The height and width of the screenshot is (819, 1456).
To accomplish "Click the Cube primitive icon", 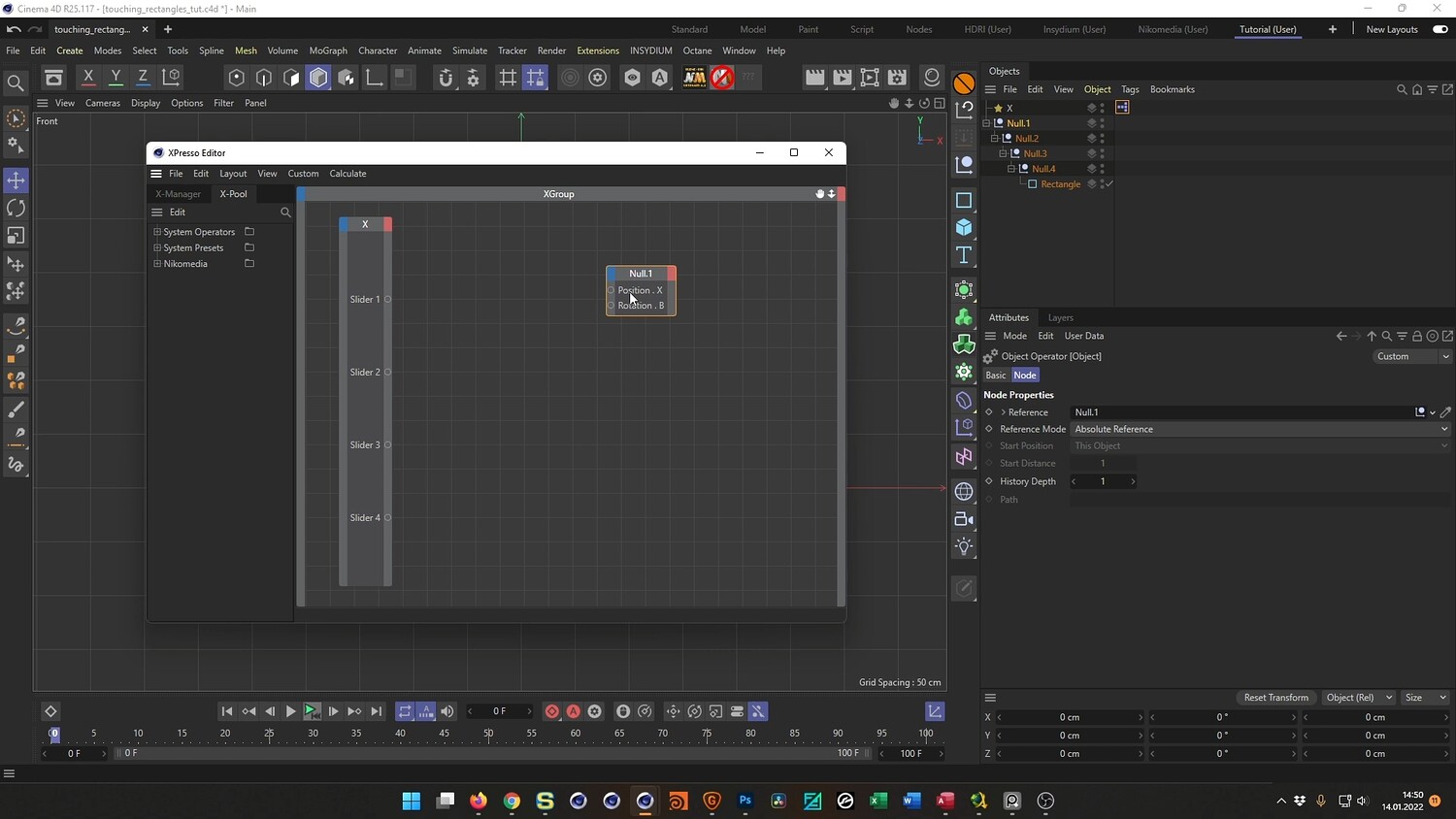I will (964, 227).
